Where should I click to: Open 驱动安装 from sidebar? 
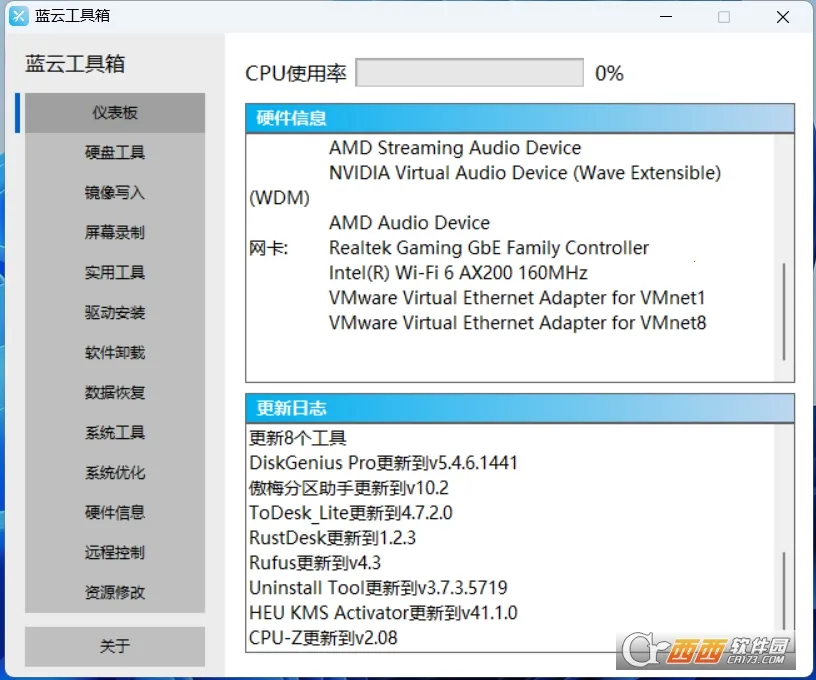click(x=115, y=313)
